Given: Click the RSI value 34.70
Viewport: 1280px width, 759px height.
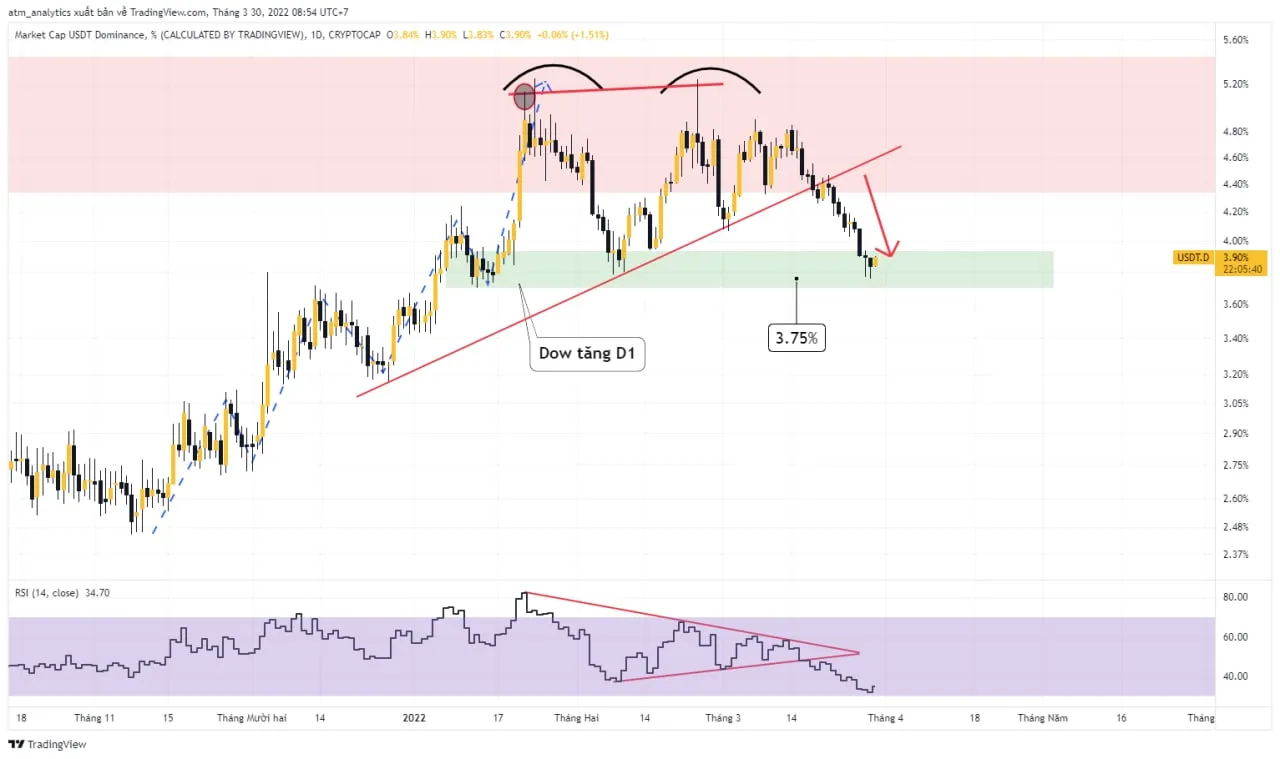Looking at the screenshot, I should click(x=98, y=593).
